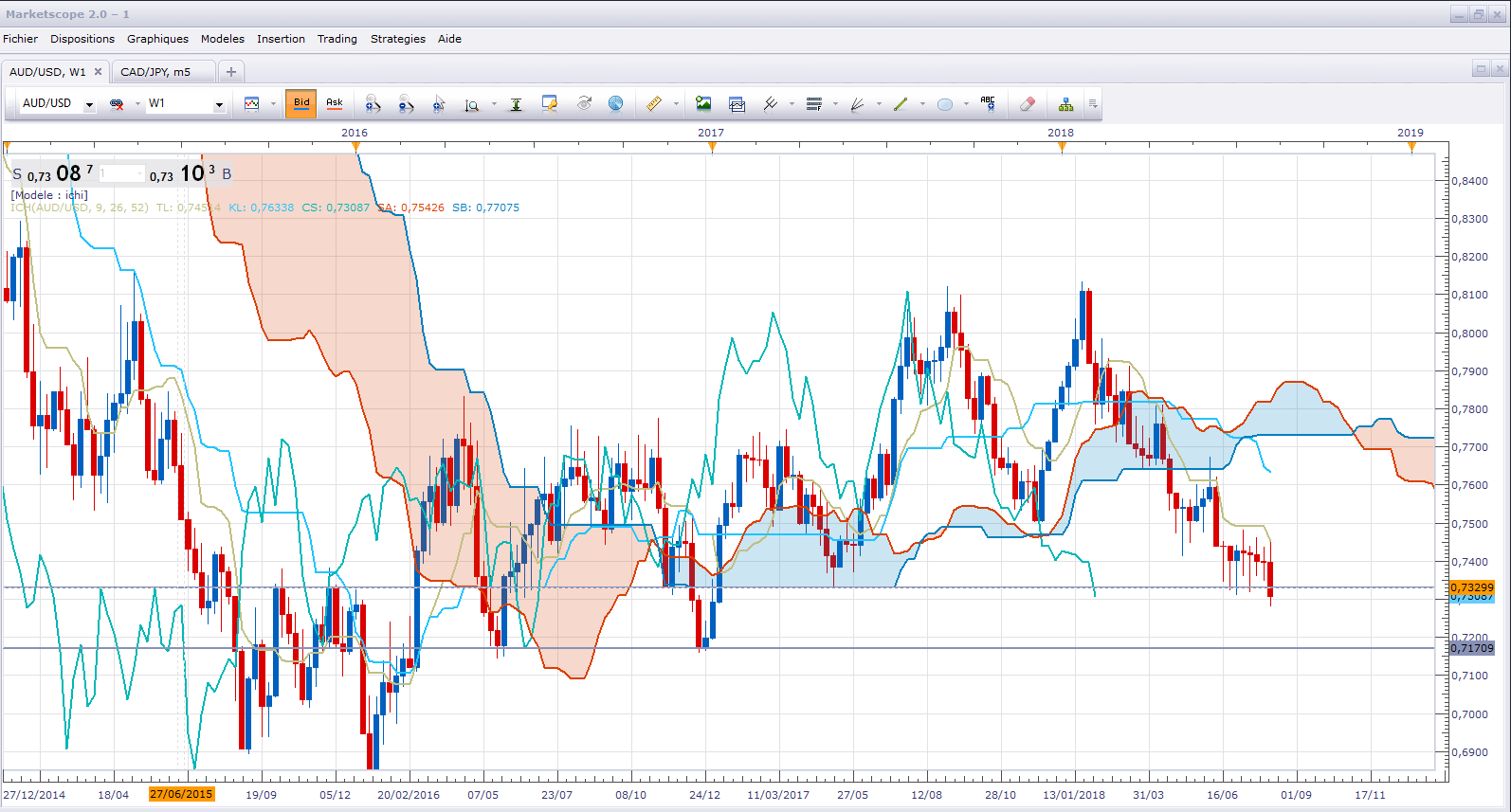The width and height of the screenshot is (1511, 812).
Task: Select the Fibonacci levels tool
Action: click(813, 103)
